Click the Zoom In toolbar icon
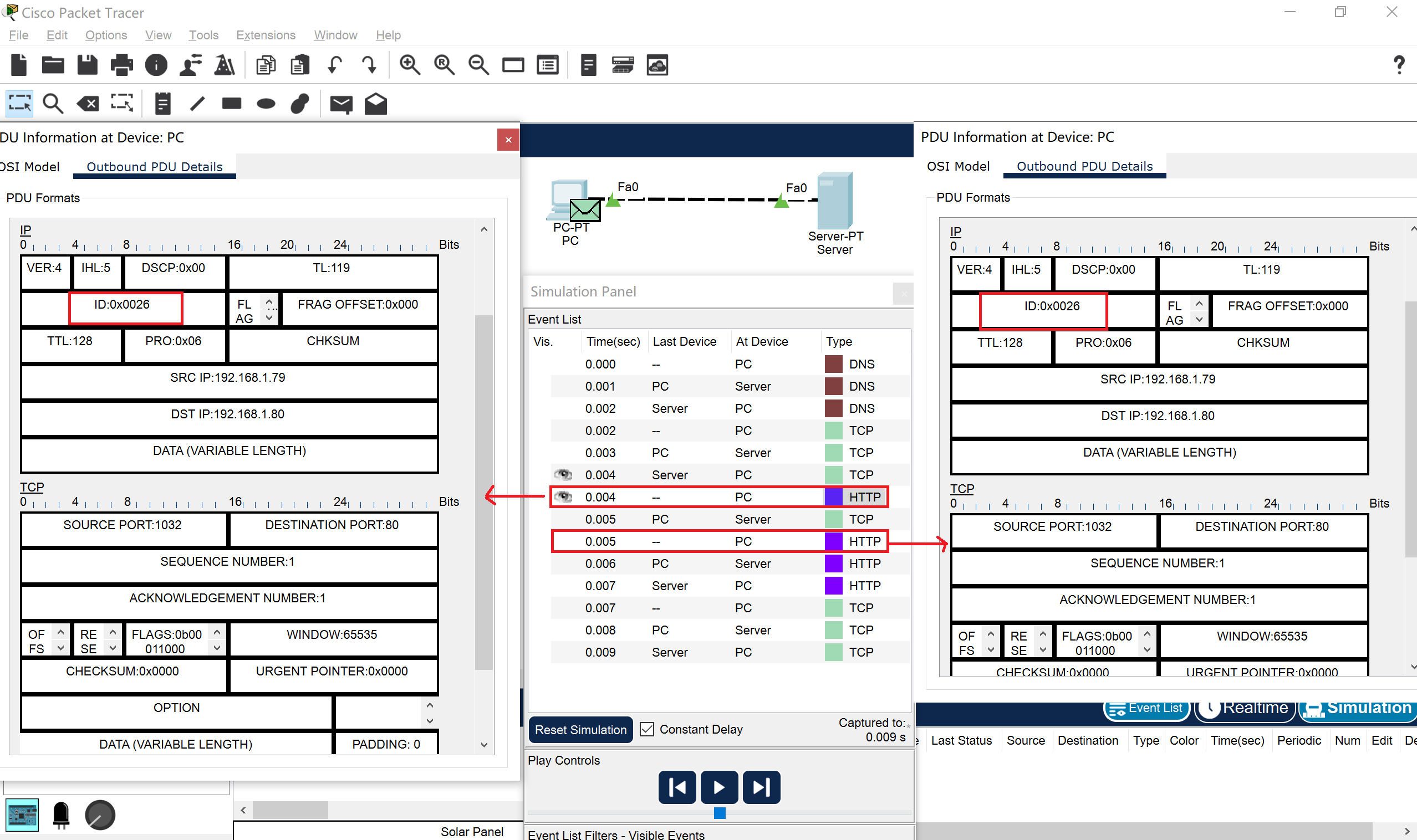Viewport: 1417px width, 840px height. [x=410, y=65]
